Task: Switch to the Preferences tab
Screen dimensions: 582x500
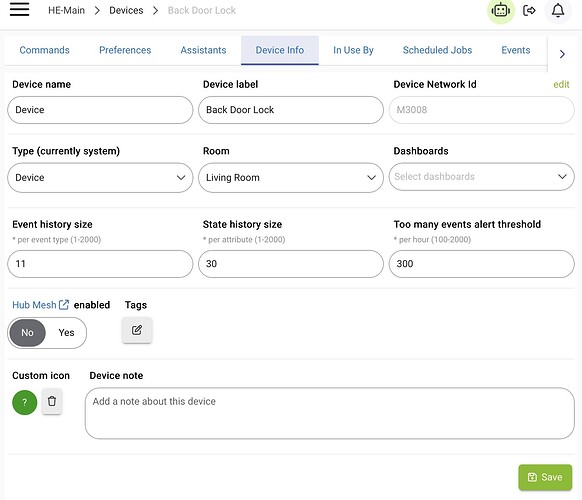Action: pyautogui.click(x=125, y=50)
